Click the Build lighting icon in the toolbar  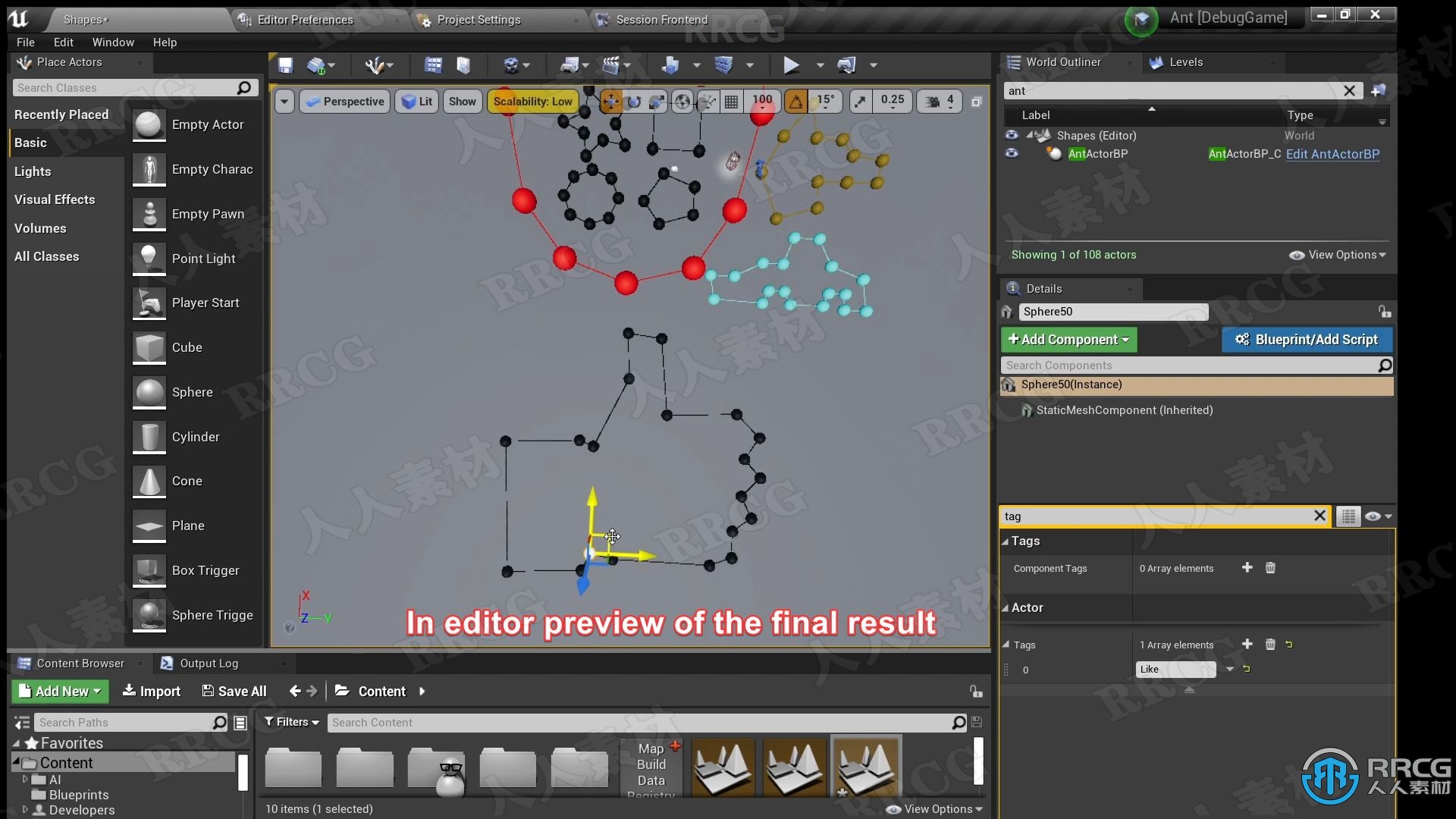(670, 65)
